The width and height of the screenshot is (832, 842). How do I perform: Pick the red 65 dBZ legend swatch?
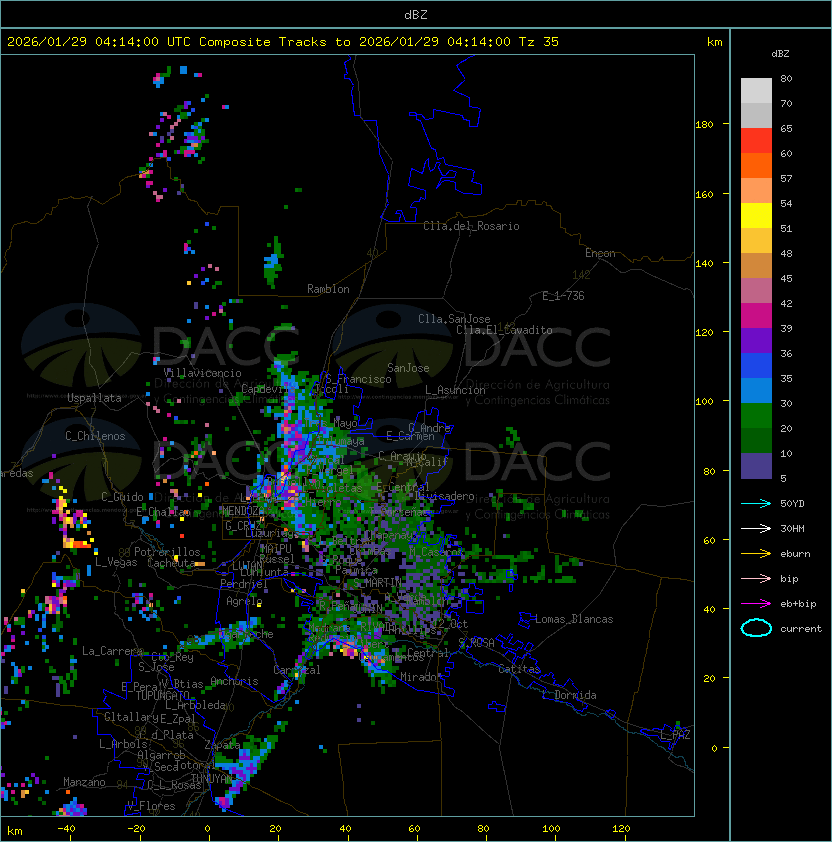coord(756,140)
